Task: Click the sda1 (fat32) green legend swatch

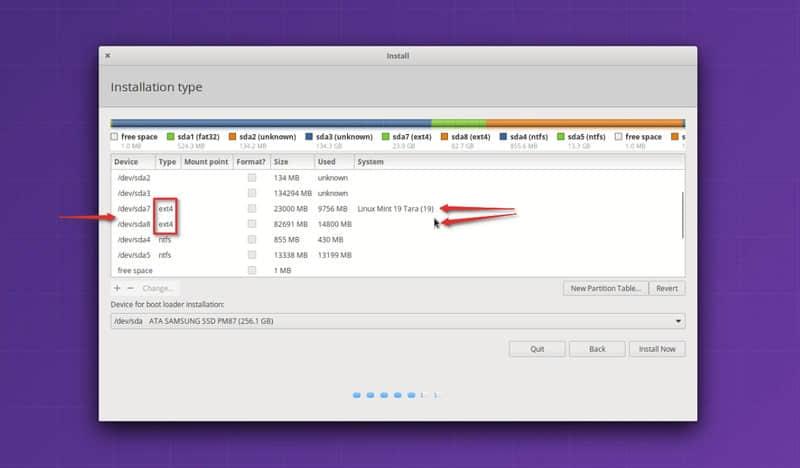Action: click(x=170, y=137)
